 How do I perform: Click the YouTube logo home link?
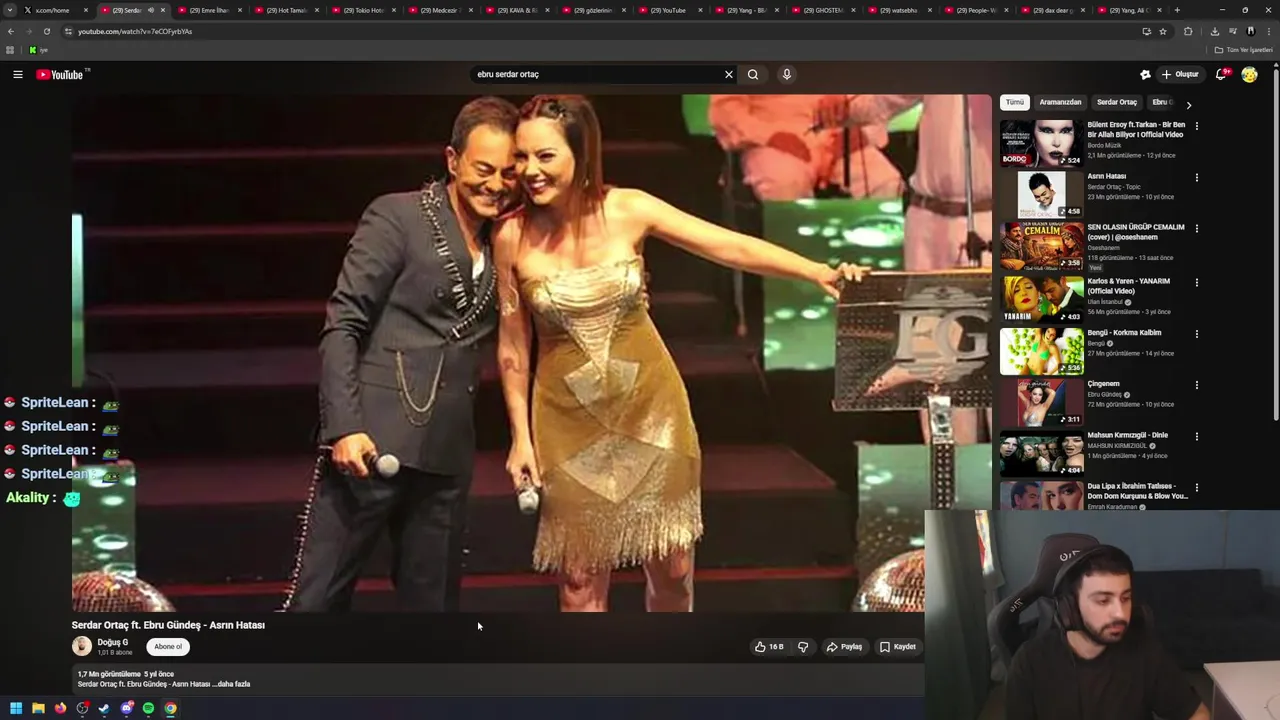click(x=60, y=74)
